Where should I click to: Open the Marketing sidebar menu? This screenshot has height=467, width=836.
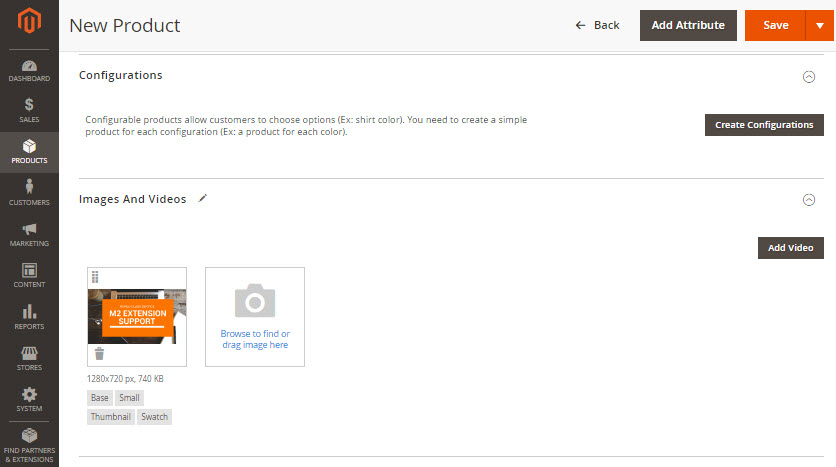coord(29,235)
